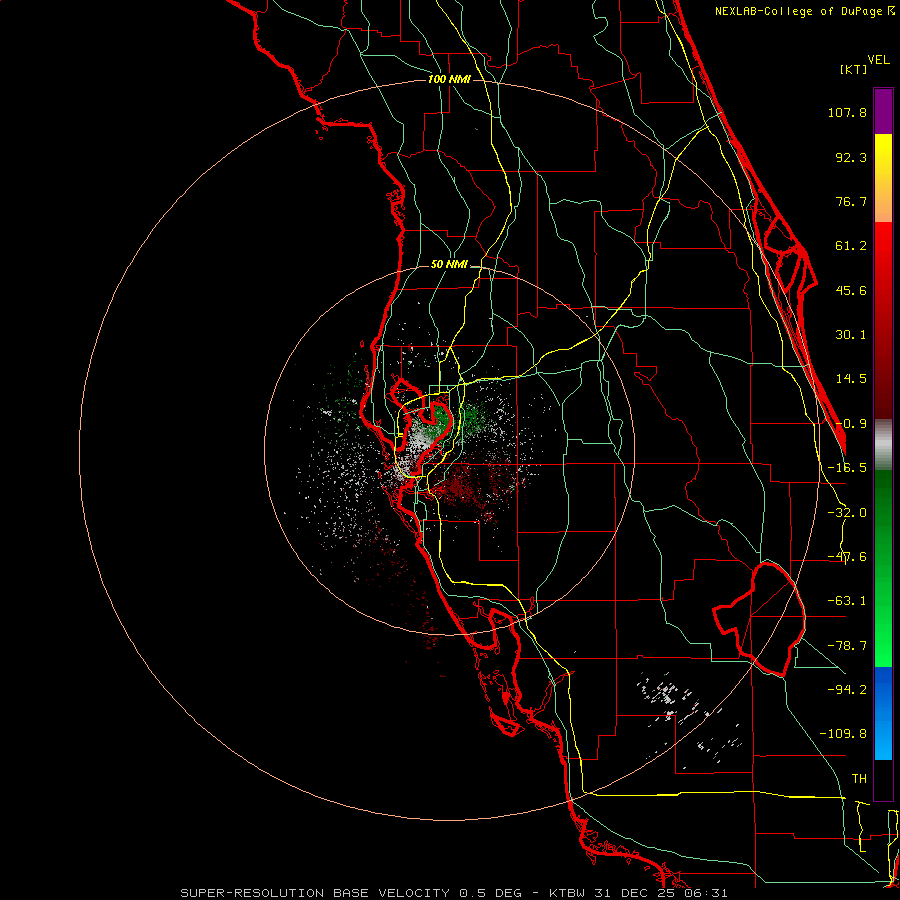
Task: Select the -47.6 legend value
Action: coord(847,557)
